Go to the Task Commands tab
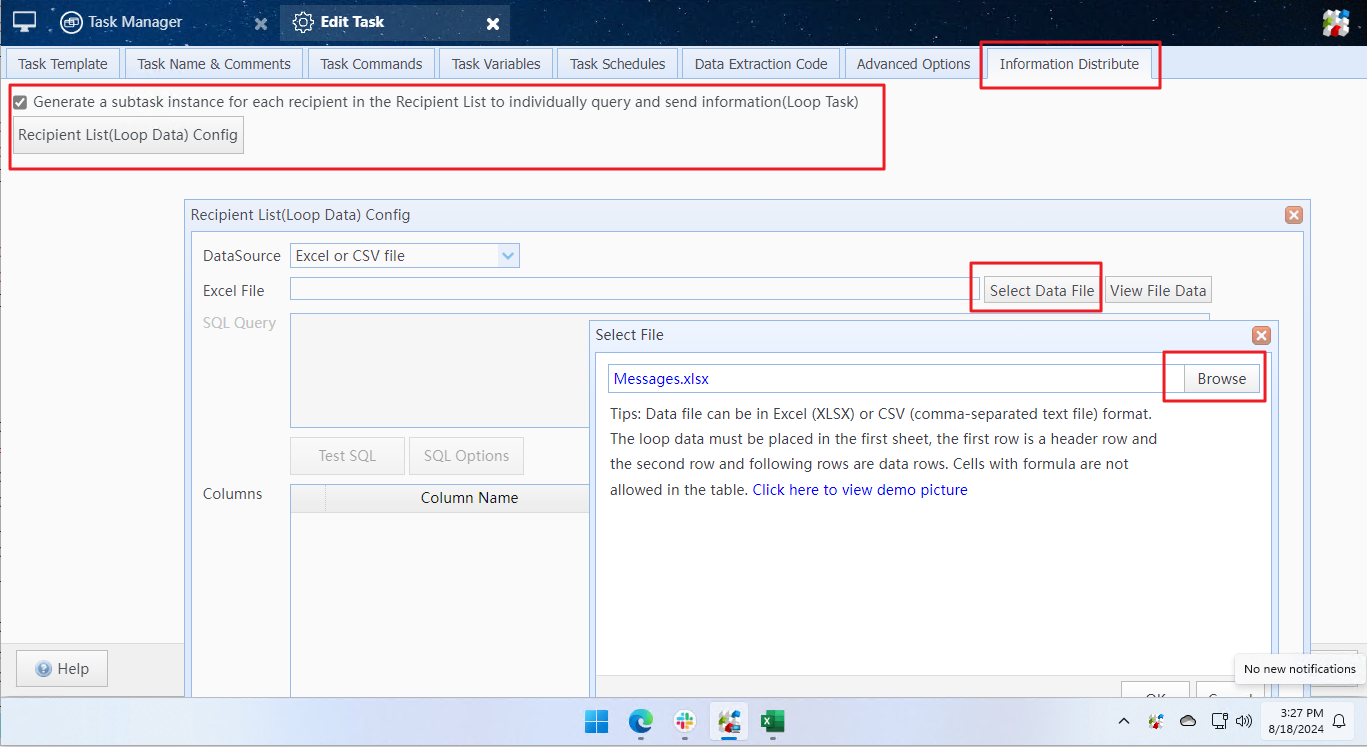 click(x=371, y=64)
